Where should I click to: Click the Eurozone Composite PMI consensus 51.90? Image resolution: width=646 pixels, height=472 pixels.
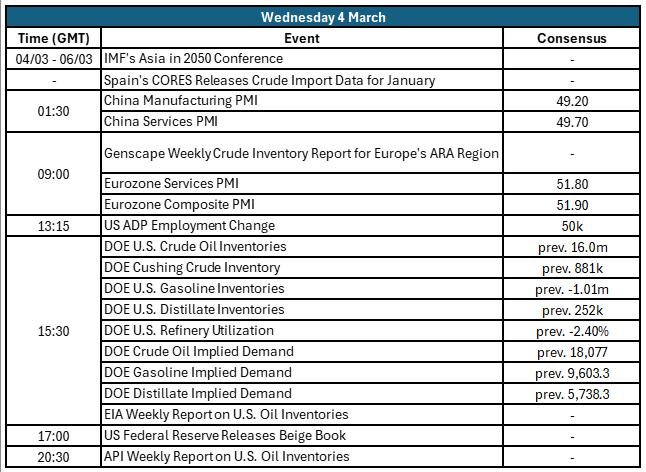pos(571,205)
